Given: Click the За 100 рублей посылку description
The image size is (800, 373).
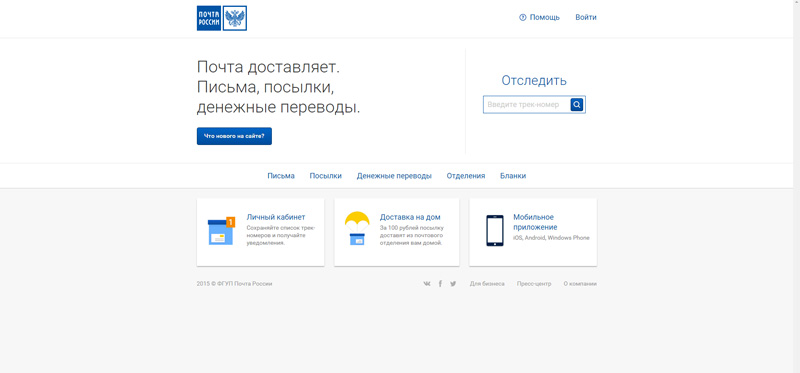Looking at the screenshot, I should tap(411, 235).
